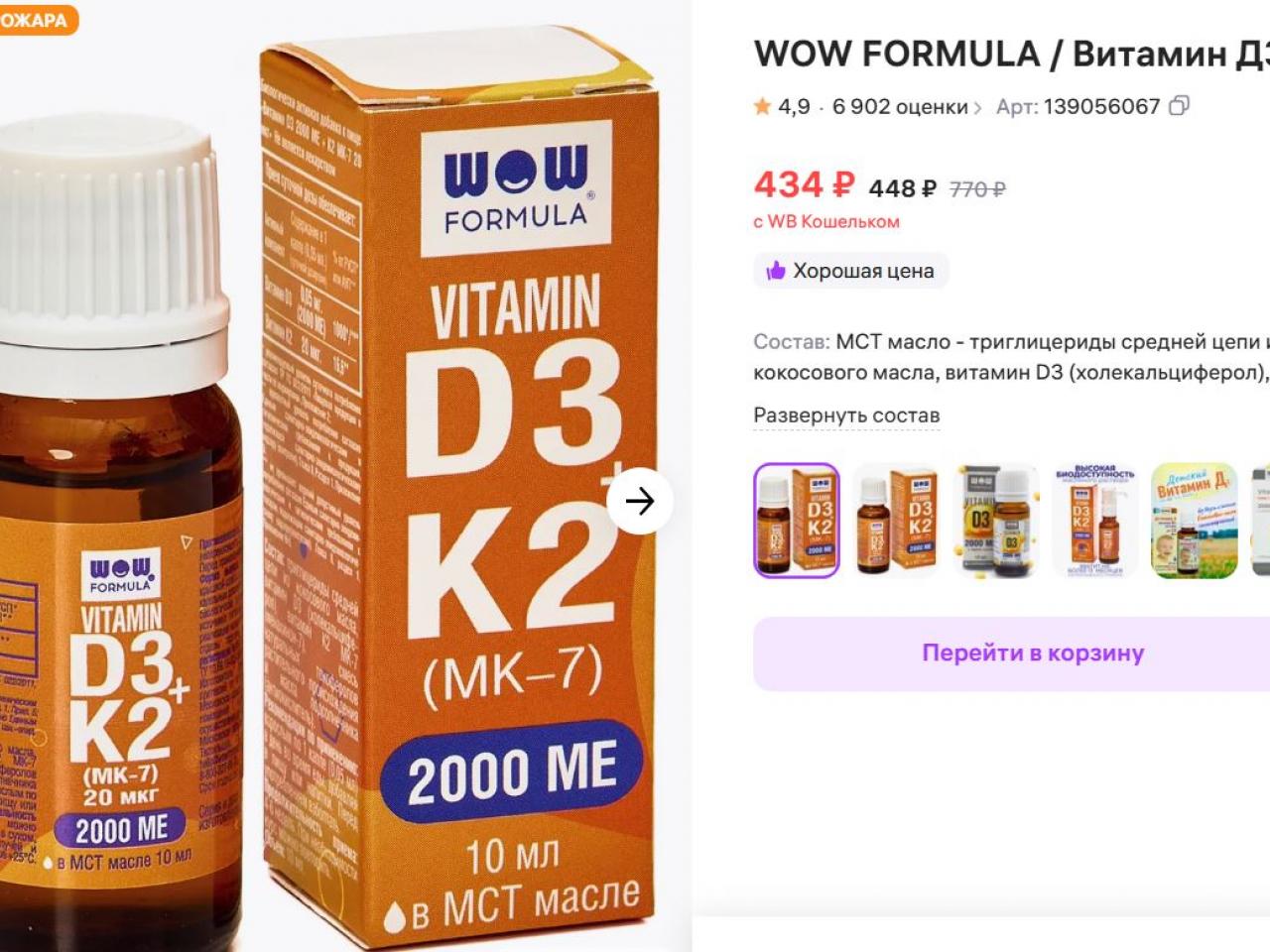1270x952 pixels.
Task: Click the с WB Кошельком price note
Action: point(826,222)
